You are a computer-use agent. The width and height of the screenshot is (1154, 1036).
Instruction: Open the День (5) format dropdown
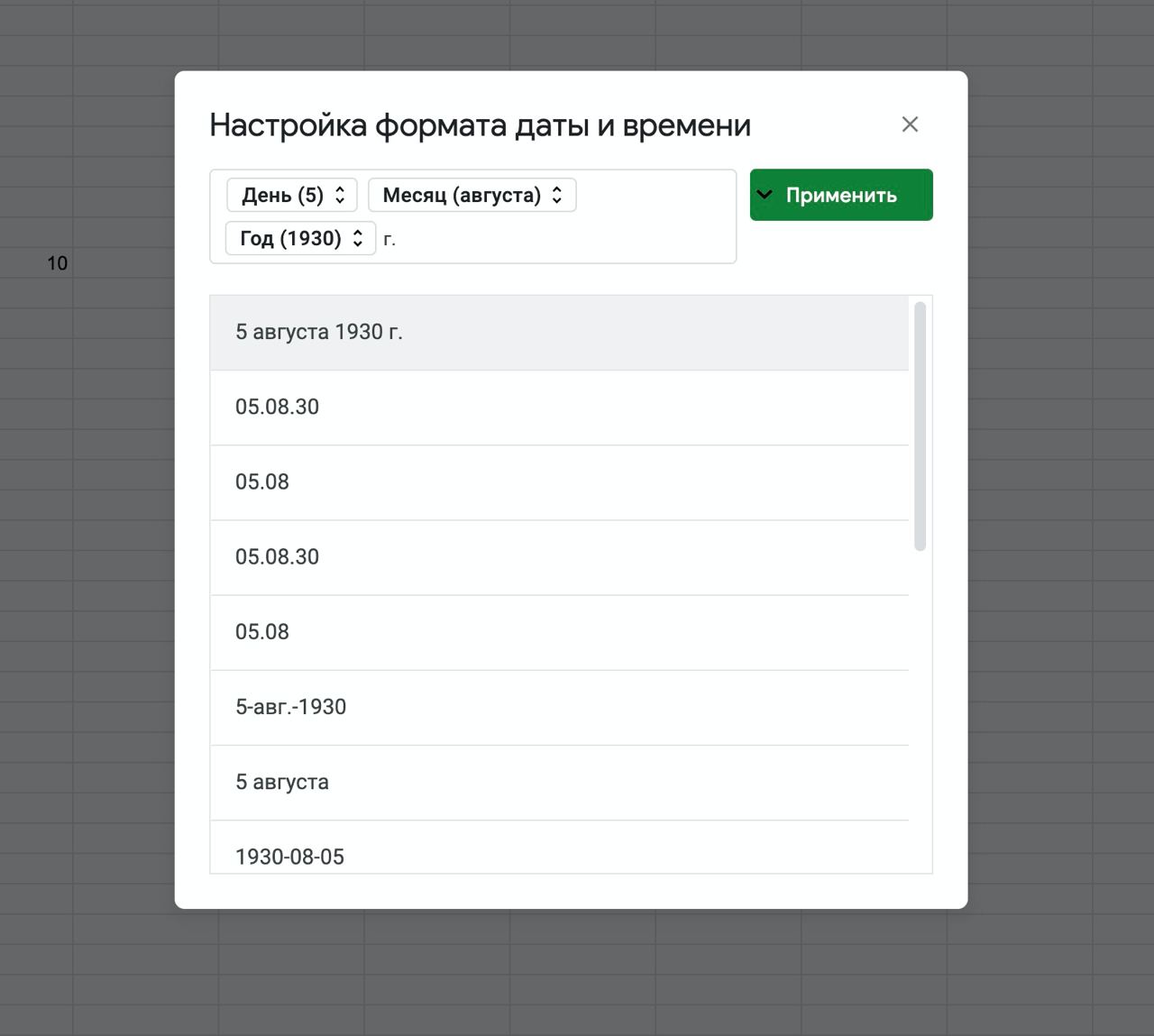tap(292, 195)
